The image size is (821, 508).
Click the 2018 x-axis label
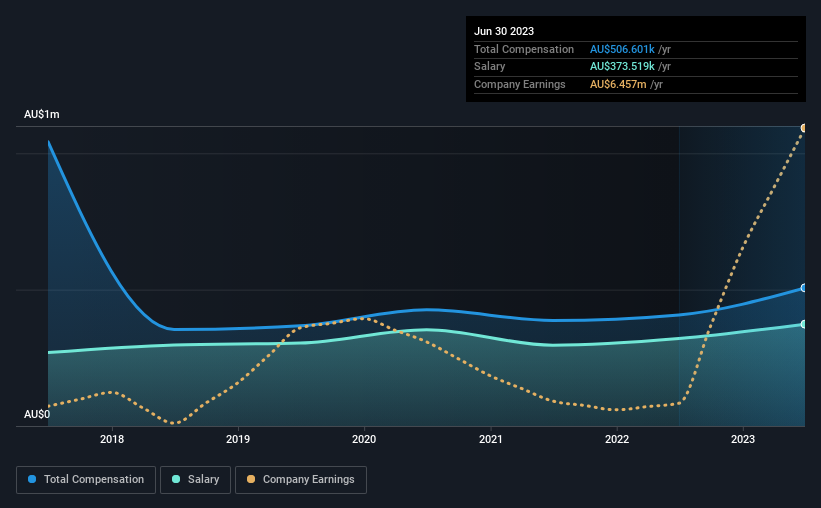pyautogui.click(x=112, y=439)
